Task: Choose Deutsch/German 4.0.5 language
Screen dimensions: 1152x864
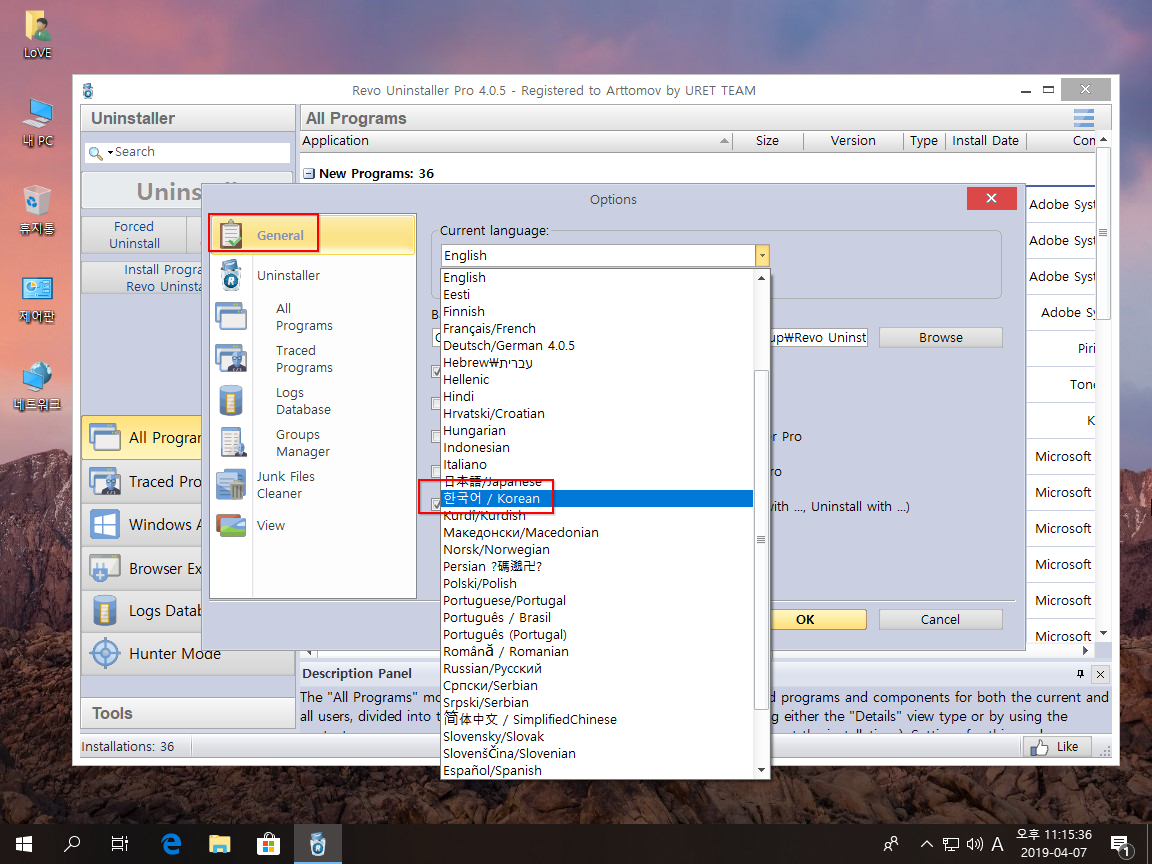Action: (597, 345)
